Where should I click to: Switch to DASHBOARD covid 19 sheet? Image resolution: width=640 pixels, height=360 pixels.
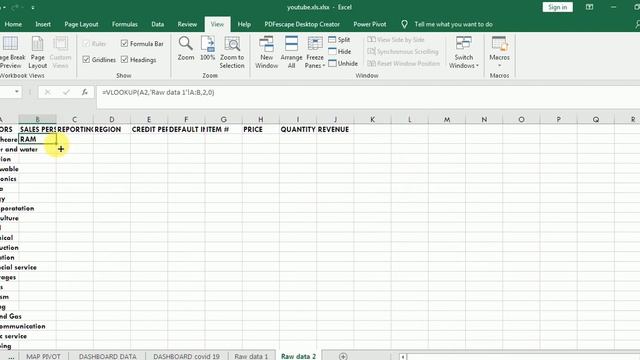tap(186, 356)
